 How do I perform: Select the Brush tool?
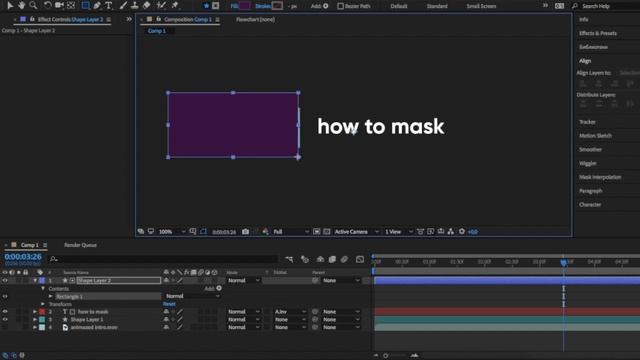pyautogui.click(x=123, y=5)
